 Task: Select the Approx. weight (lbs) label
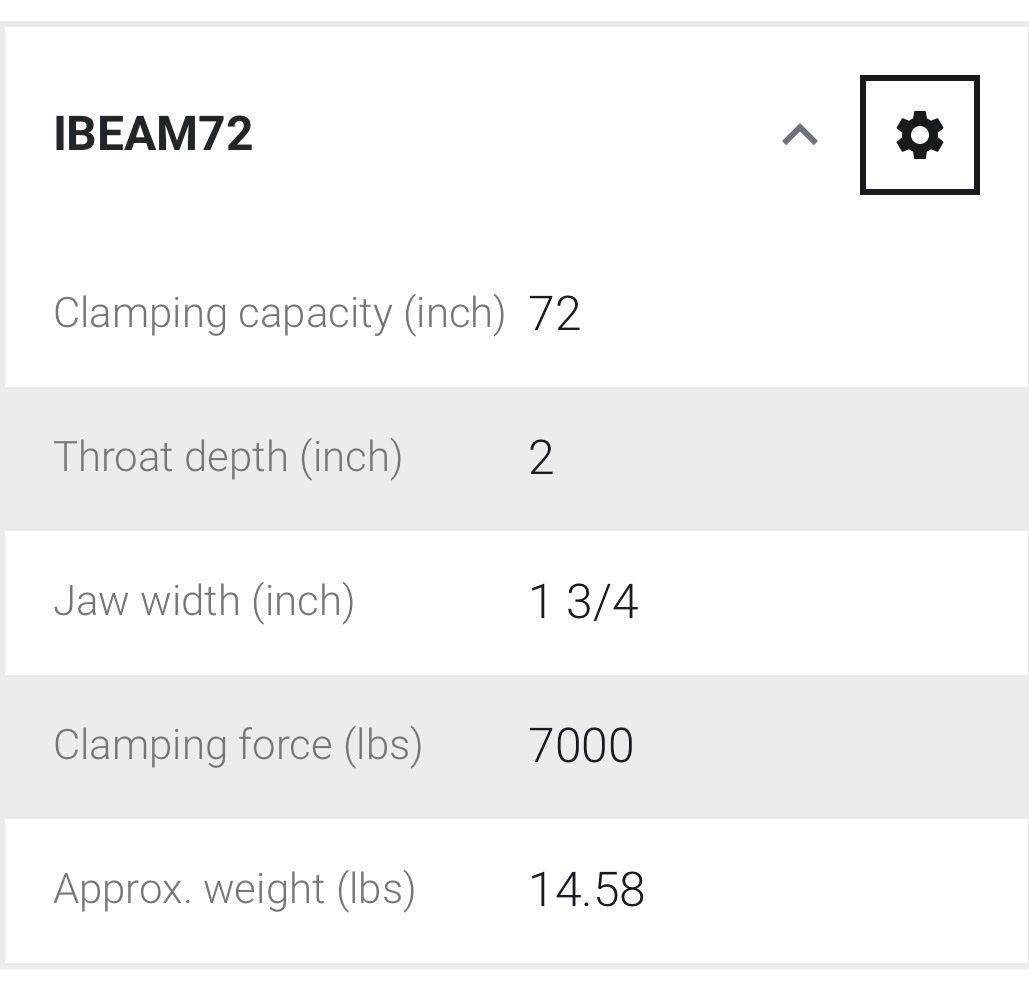(x=234, y=890)
